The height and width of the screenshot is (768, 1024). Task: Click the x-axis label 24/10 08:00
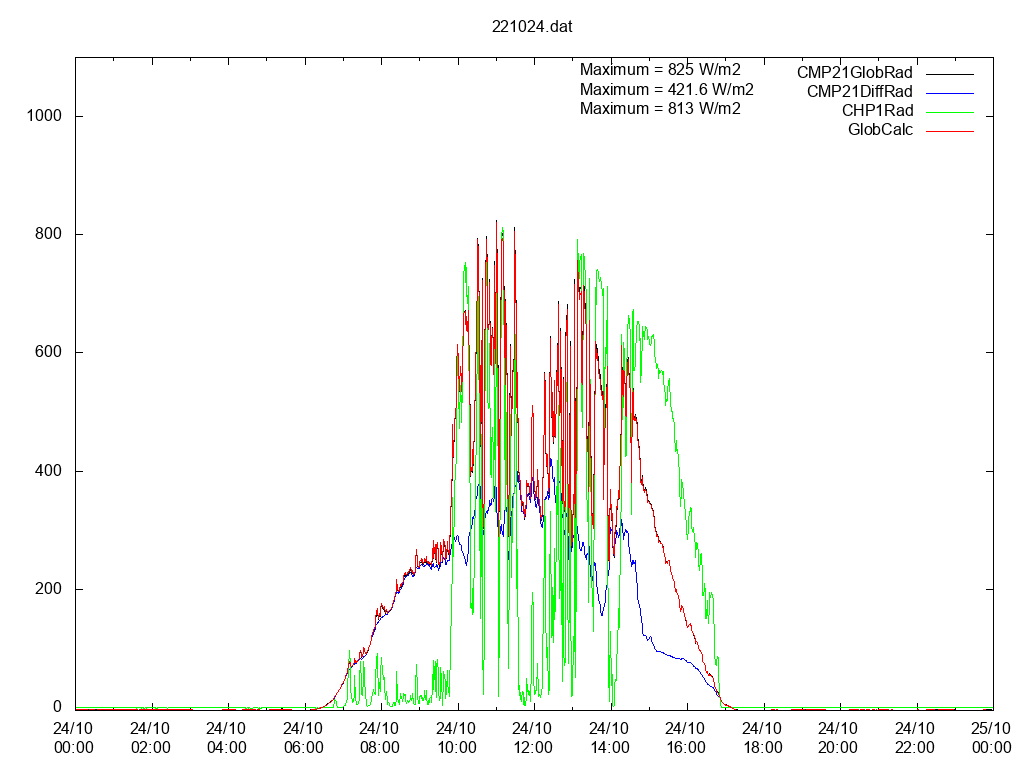click(x=380, y=738)
